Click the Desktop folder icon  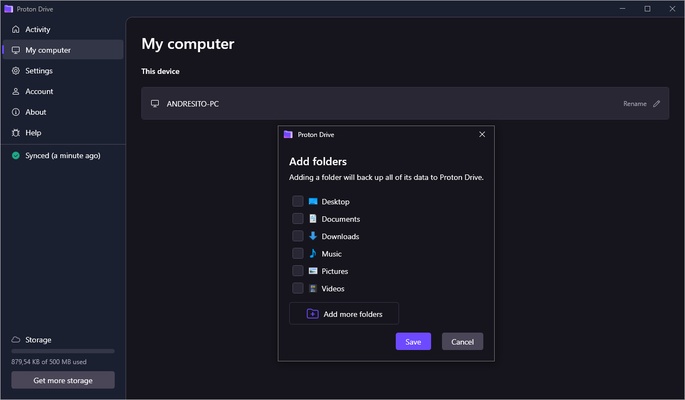coord(313,201)
